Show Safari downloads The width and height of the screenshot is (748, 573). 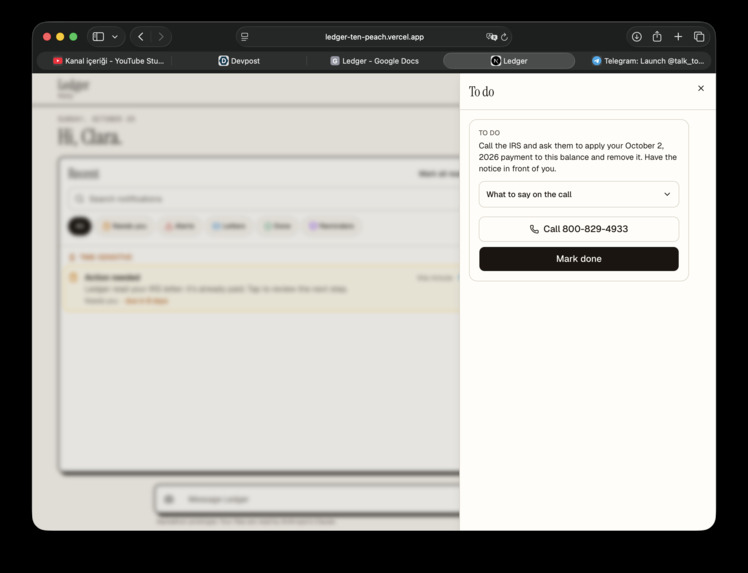pyautogui.click(x=636, y=37)
